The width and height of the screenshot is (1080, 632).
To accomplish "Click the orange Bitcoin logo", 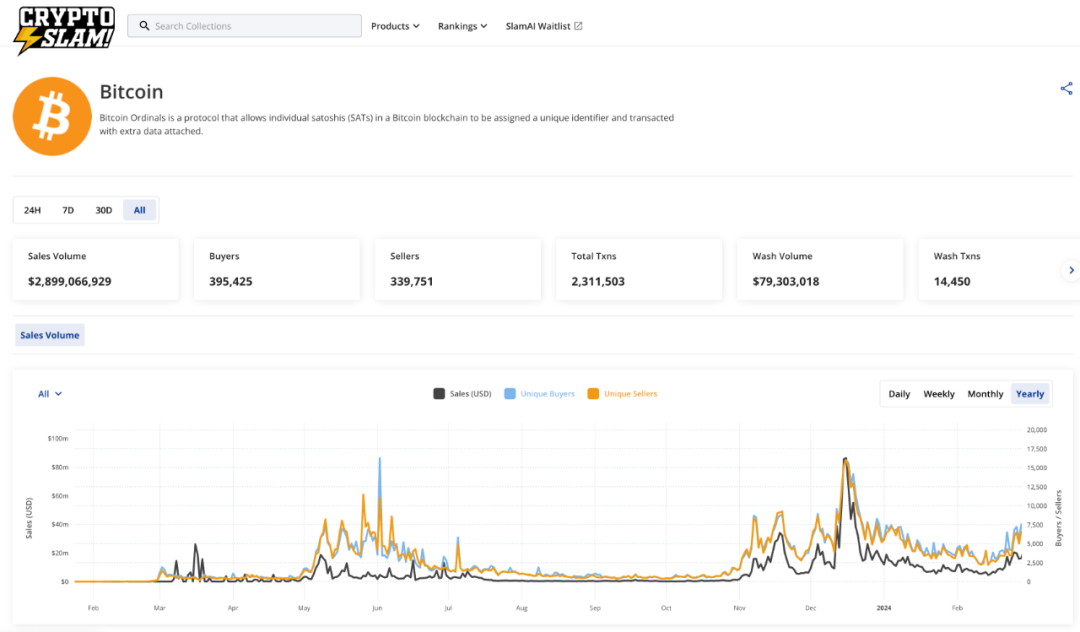I will (x=52, y=116).
